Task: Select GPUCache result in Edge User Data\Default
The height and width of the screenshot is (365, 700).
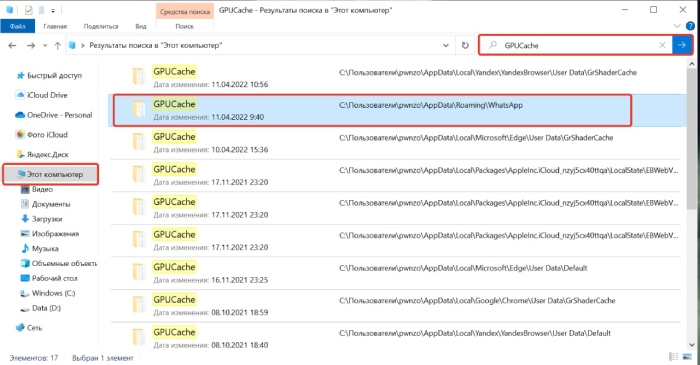Action: click(x=397, y=273)
